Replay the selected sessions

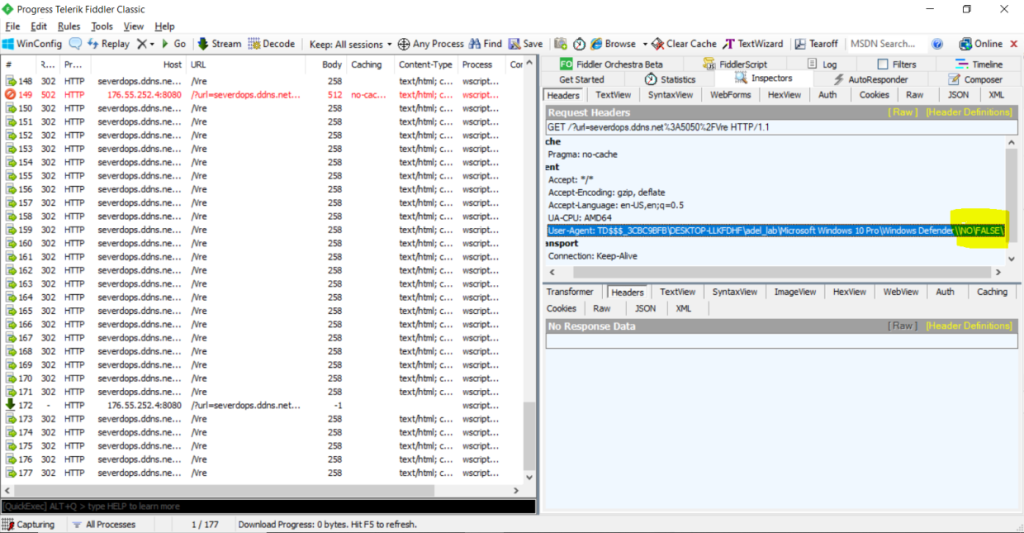(108, 44)
